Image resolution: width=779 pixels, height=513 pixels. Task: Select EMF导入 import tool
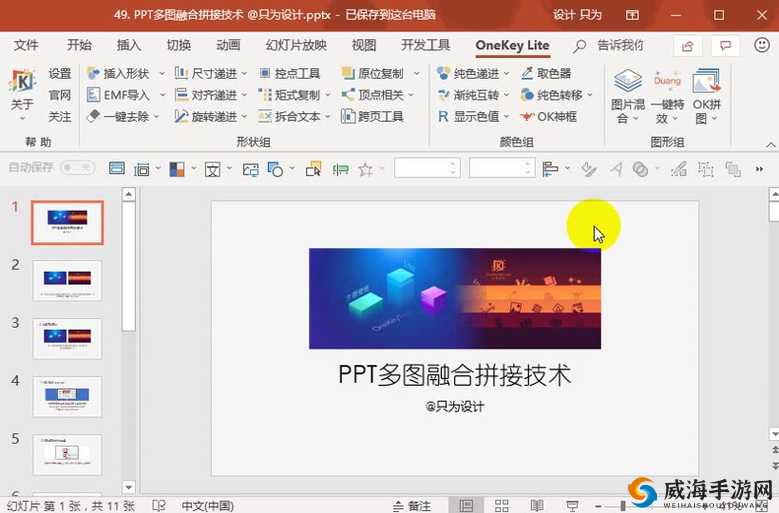point(118,95)
